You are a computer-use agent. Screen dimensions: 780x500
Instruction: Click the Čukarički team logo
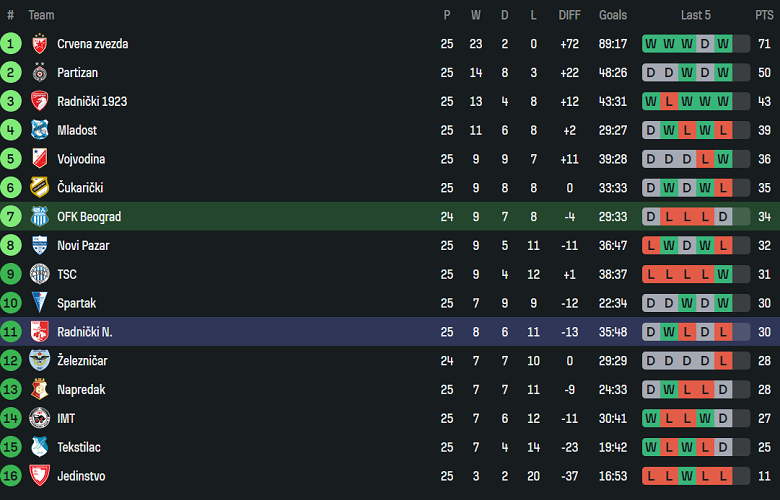pyautogui.click(x=39, y=188)
